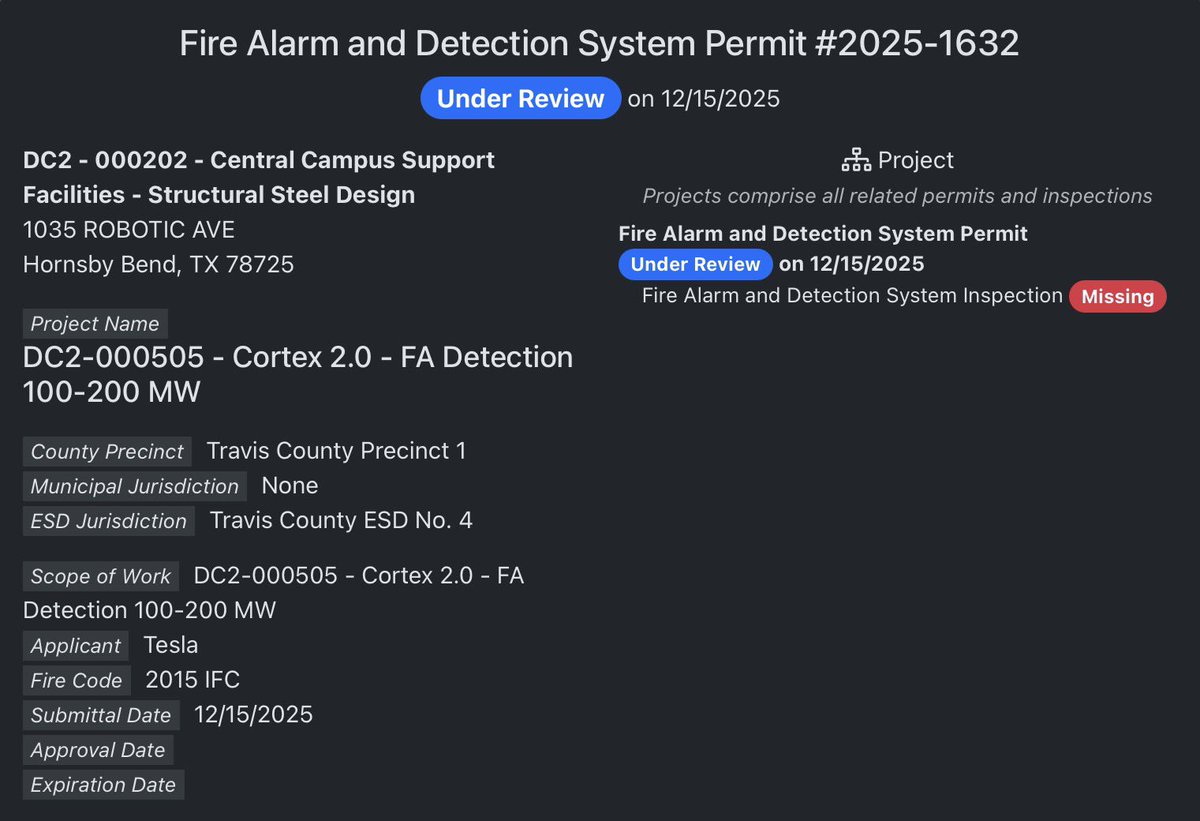Image resolution: width=1200 pixels, height=821 pixels.
Task: Click the ESD Jurisdiction label tag
Action: [x=108, y=521]
